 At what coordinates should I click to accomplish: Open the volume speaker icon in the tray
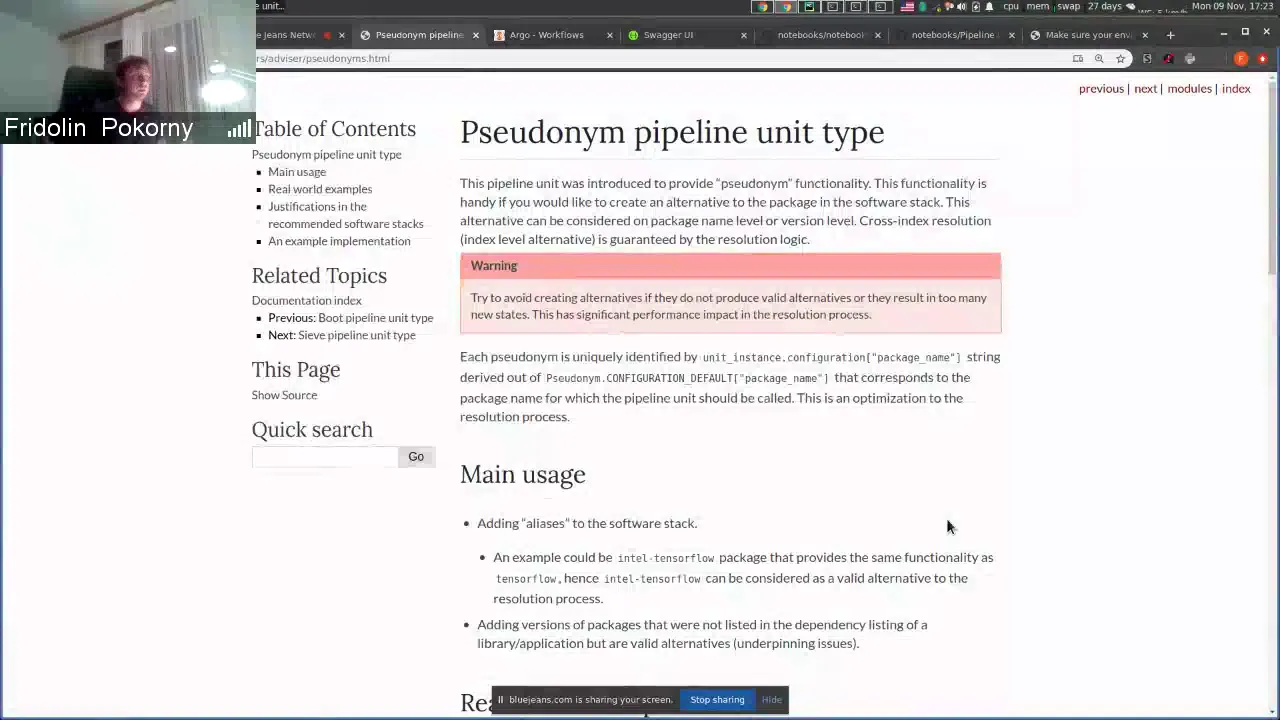point(961,7)
